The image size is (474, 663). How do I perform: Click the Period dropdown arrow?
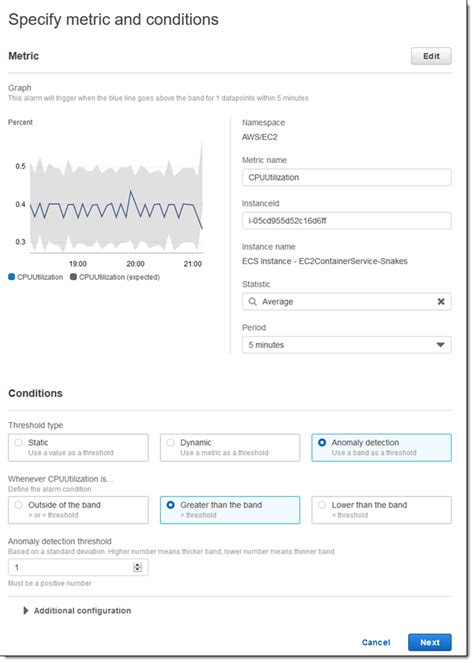coord(440,345)
